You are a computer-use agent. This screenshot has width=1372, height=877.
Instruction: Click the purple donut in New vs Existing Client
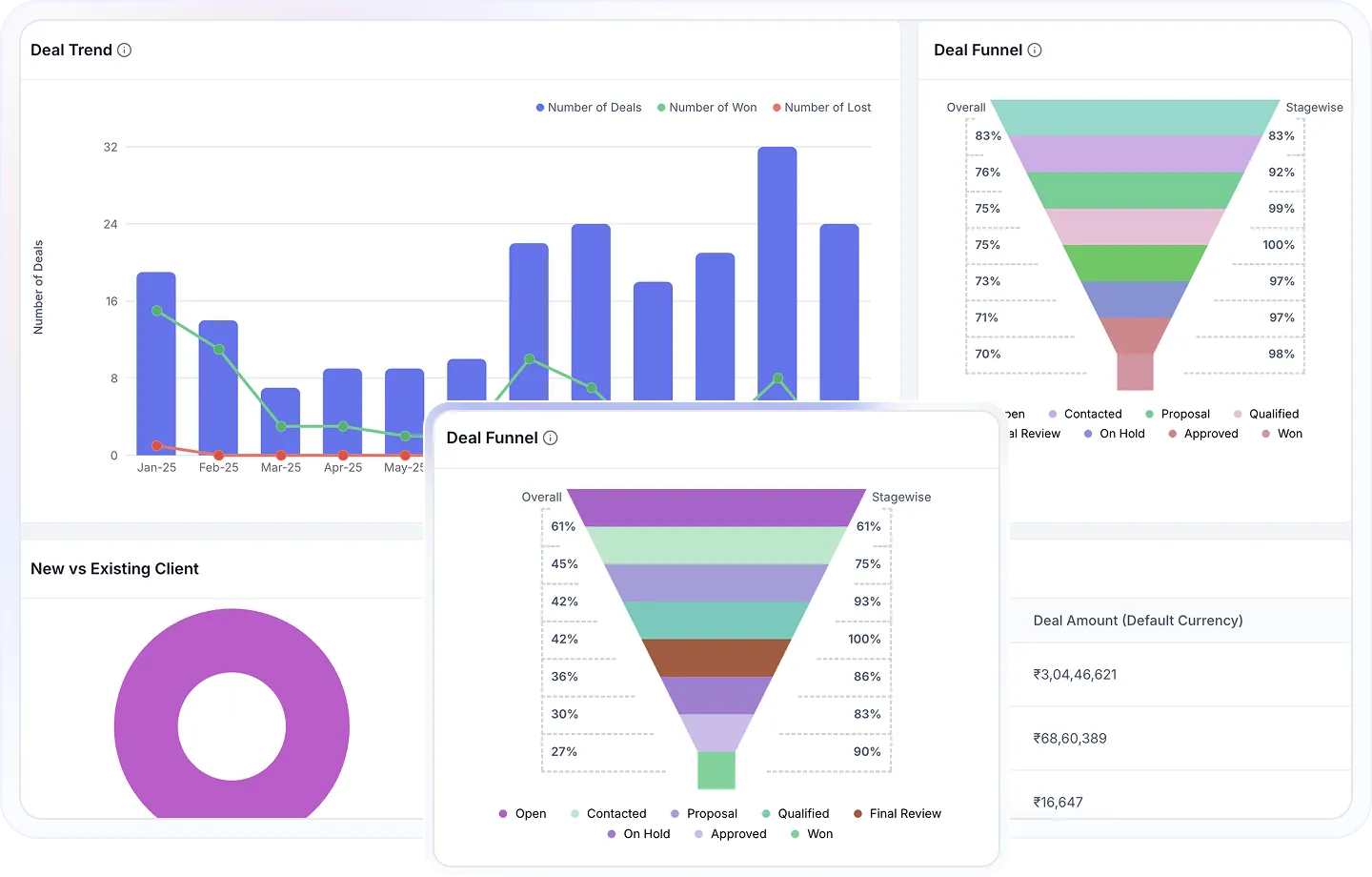click(x=143, y=726)
